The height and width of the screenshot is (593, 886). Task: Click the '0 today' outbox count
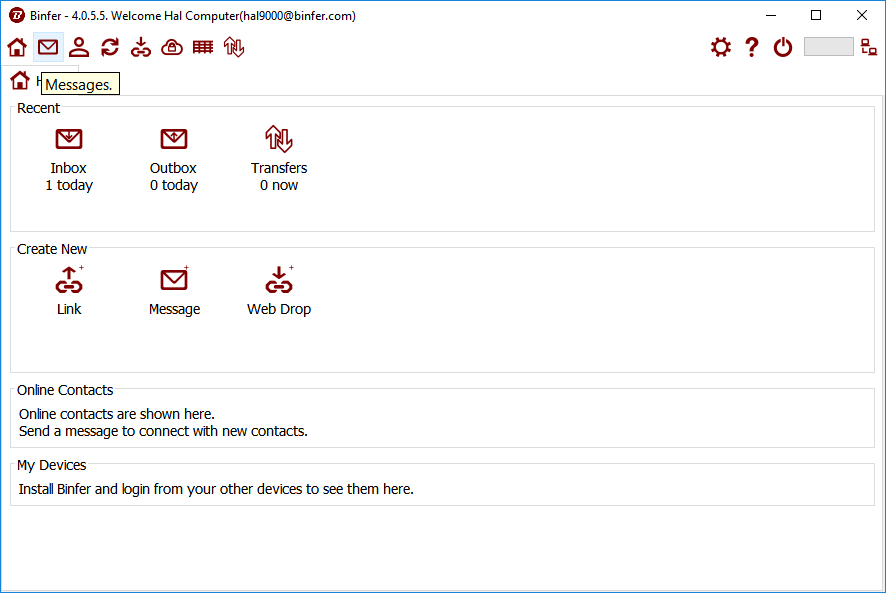(x=174, y=185)
